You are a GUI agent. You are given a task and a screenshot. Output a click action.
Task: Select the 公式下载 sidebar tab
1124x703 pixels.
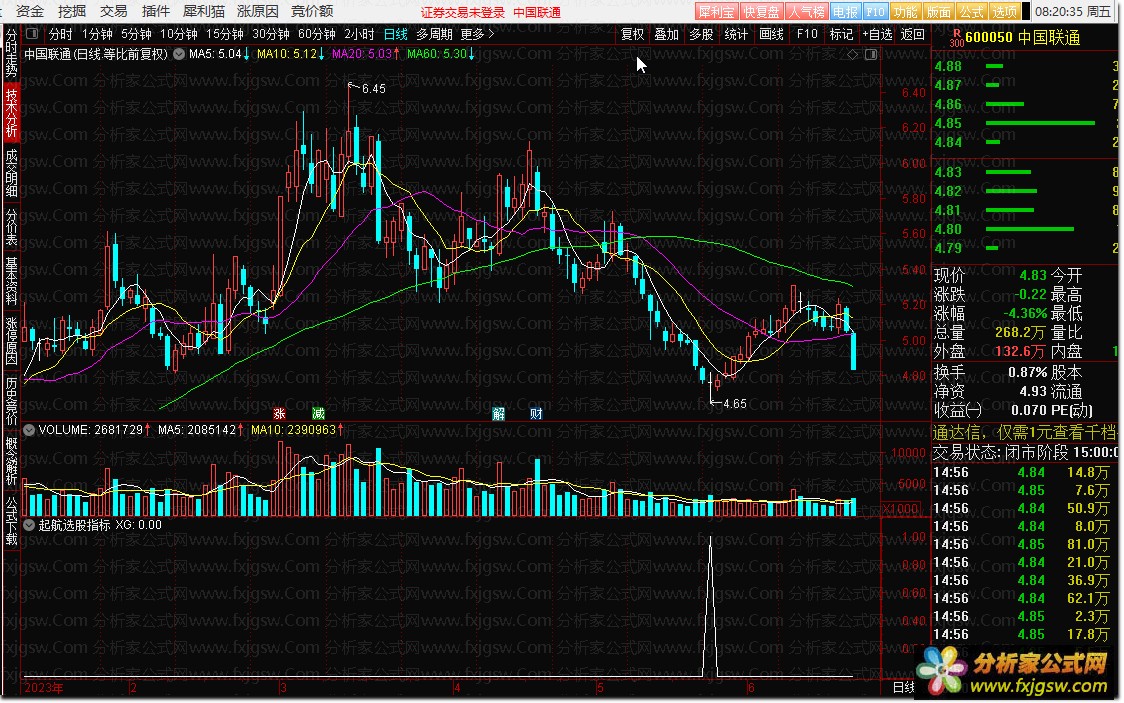[11, 520]
